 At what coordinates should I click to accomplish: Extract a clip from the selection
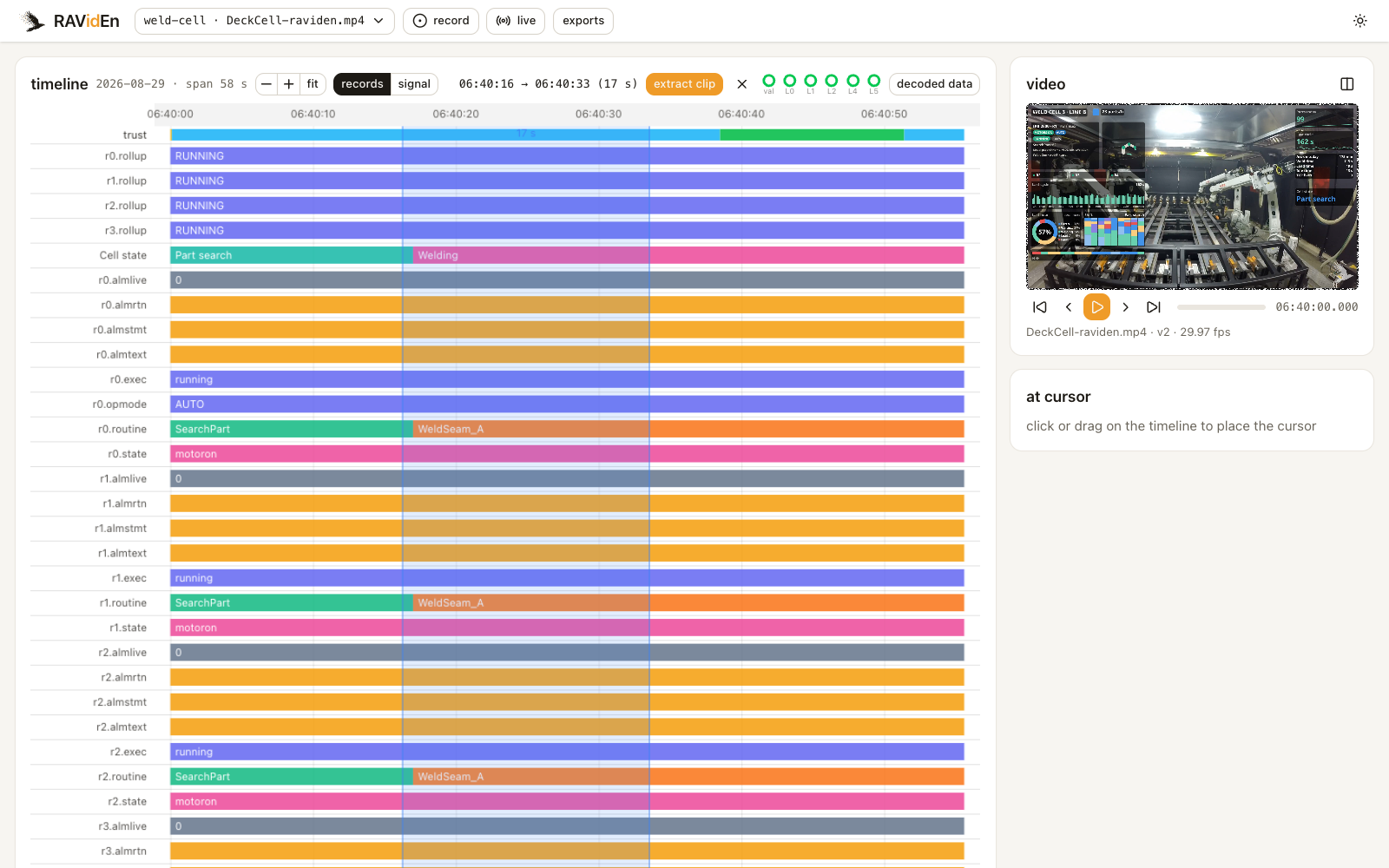click(684, 84)
